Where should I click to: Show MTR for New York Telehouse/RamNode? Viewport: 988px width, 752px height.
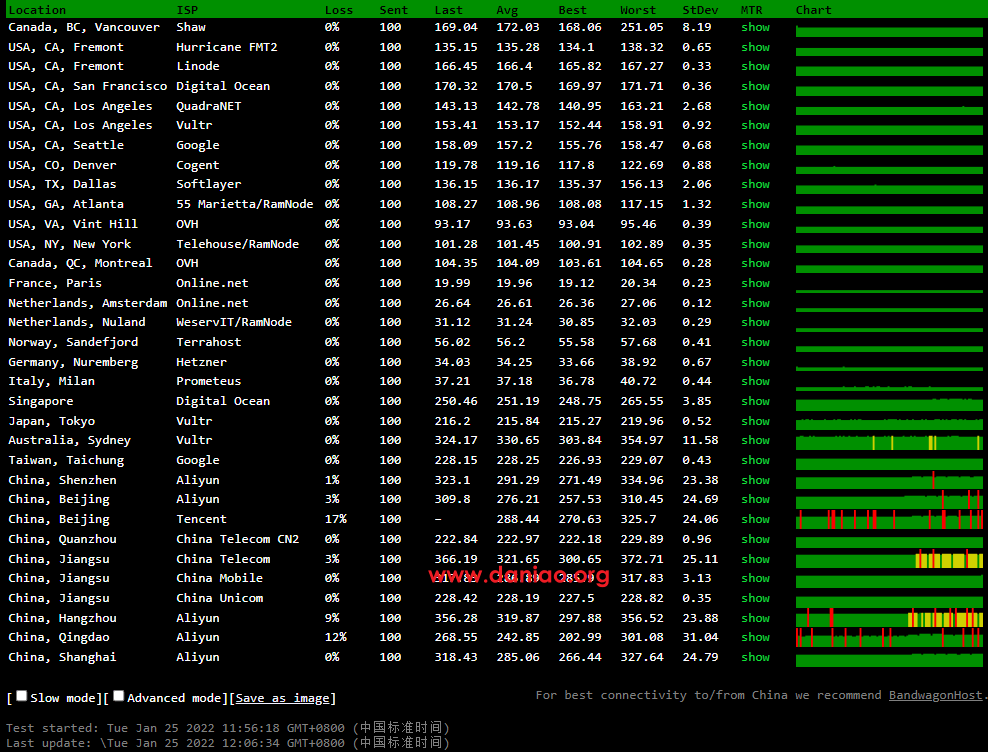[755, 244]
